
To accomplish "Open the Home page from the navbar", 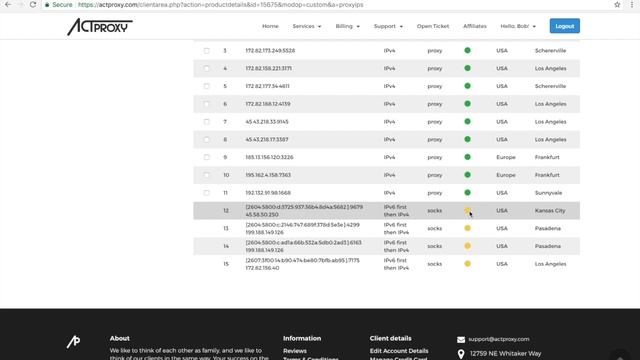I will pos(270,26).
